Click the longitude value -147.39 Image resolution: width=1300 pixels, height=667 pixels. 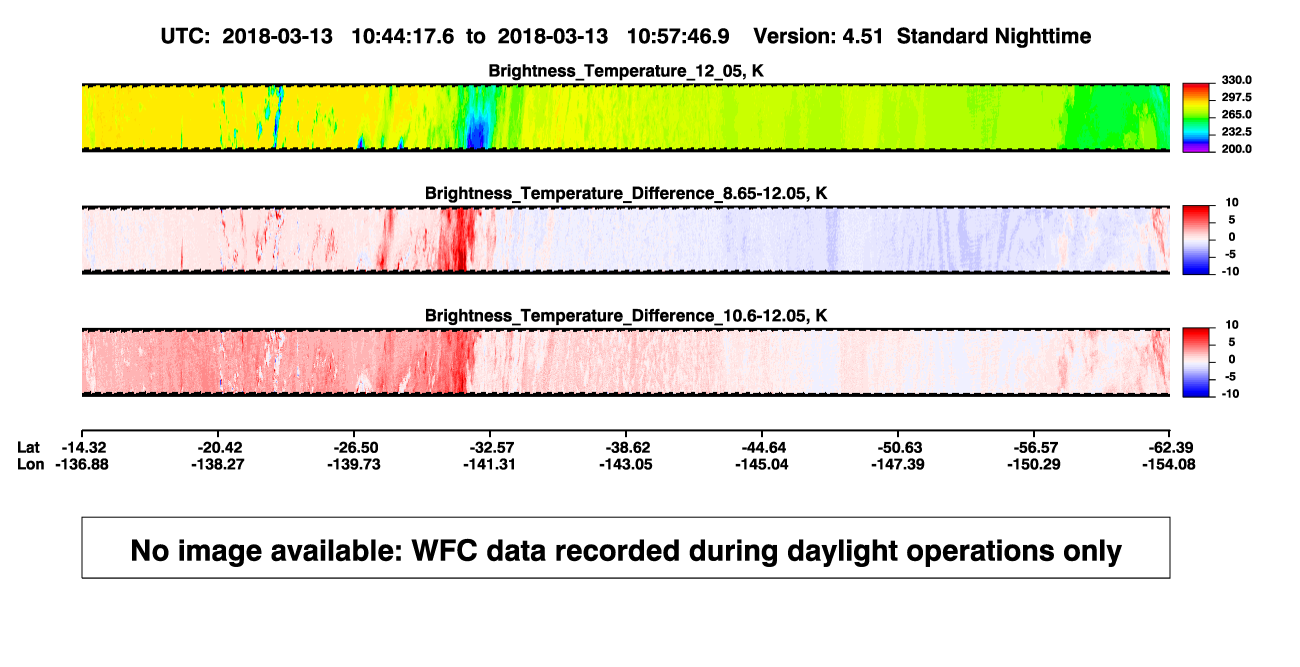898,464
